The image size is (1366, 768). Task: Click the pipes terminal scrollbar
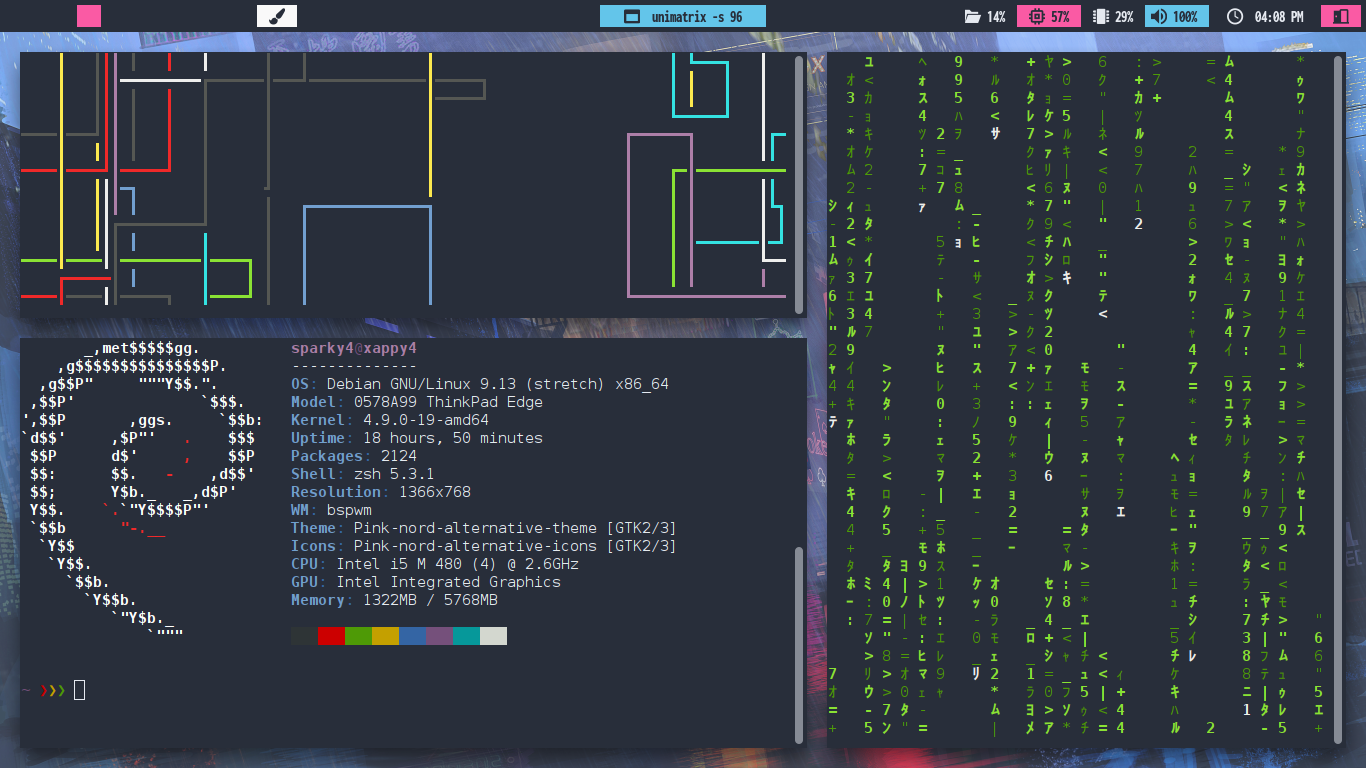pyautogui.click(x=799, y=185)
